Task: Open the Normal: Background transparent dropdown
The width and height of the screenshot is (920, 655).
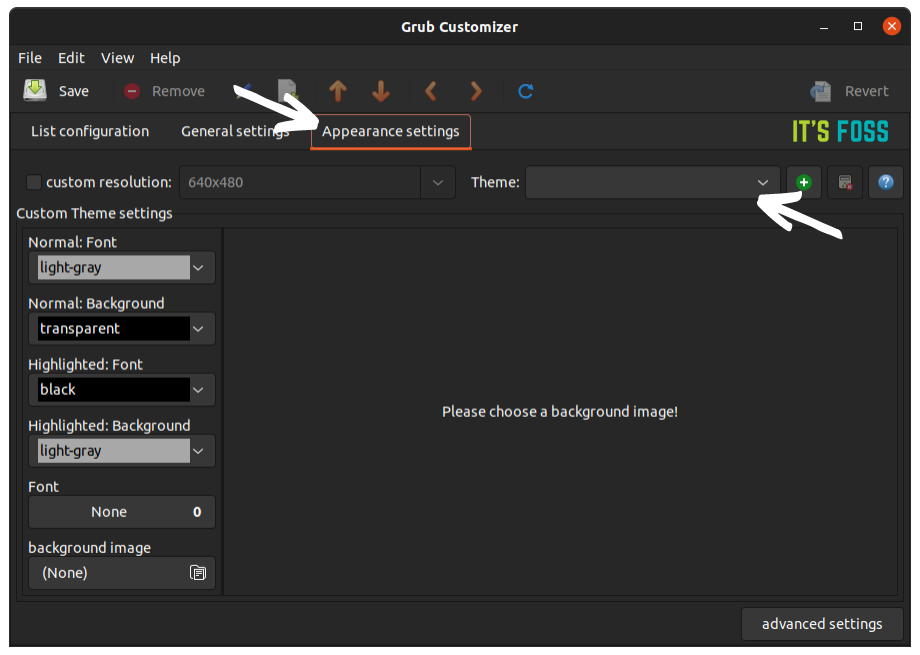Action: pos(122,329)
